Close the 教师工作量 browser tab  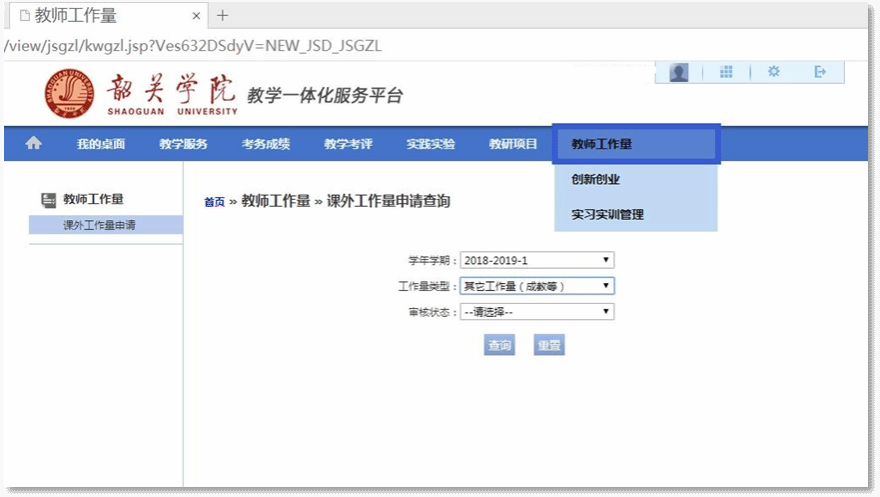196,16
